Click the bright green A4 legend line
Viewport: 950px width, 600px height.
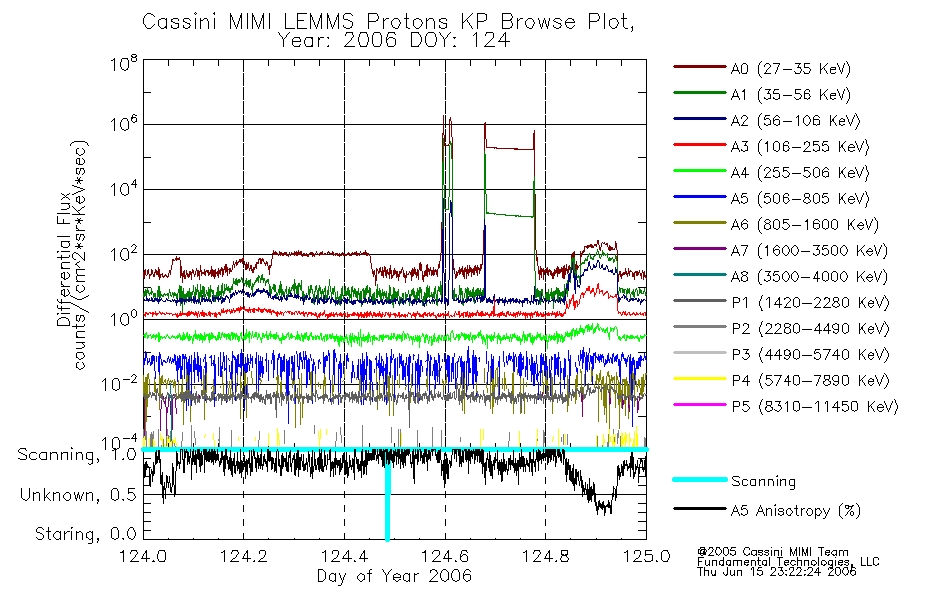point(700,171)
